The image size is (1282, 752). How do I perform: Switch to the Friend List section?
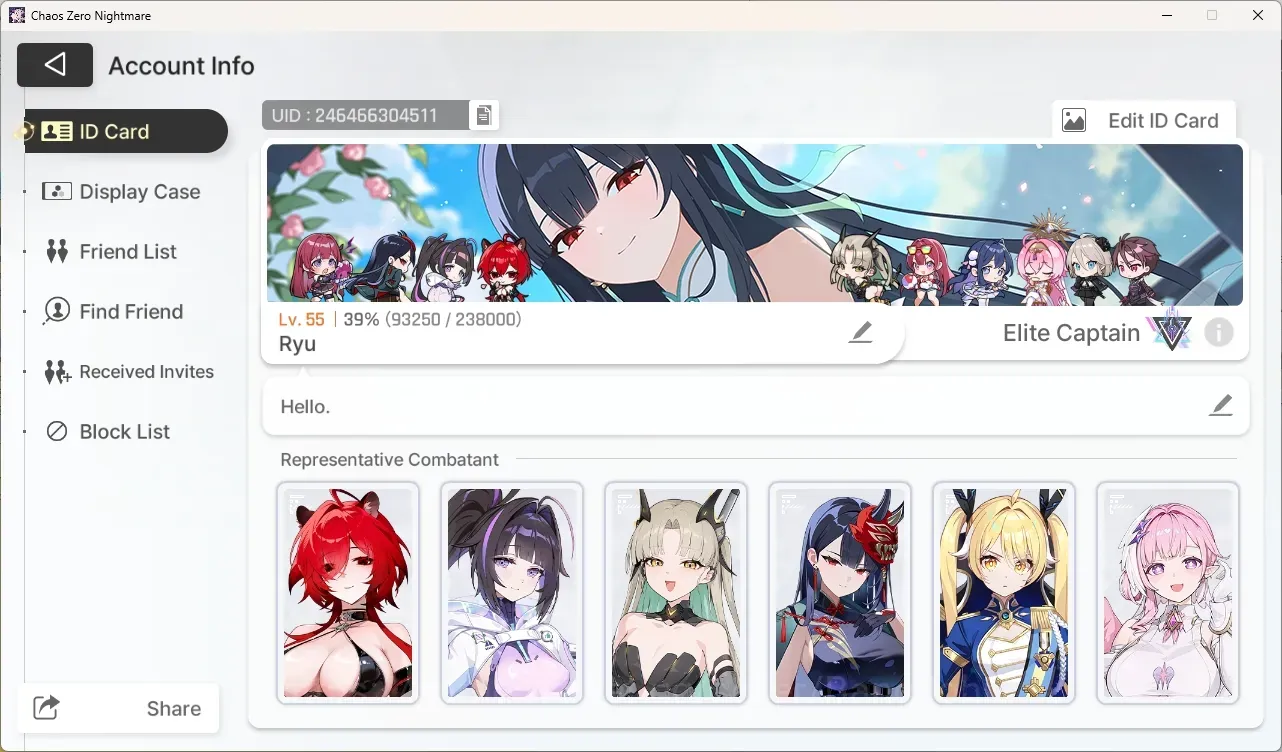pos(111,251)
